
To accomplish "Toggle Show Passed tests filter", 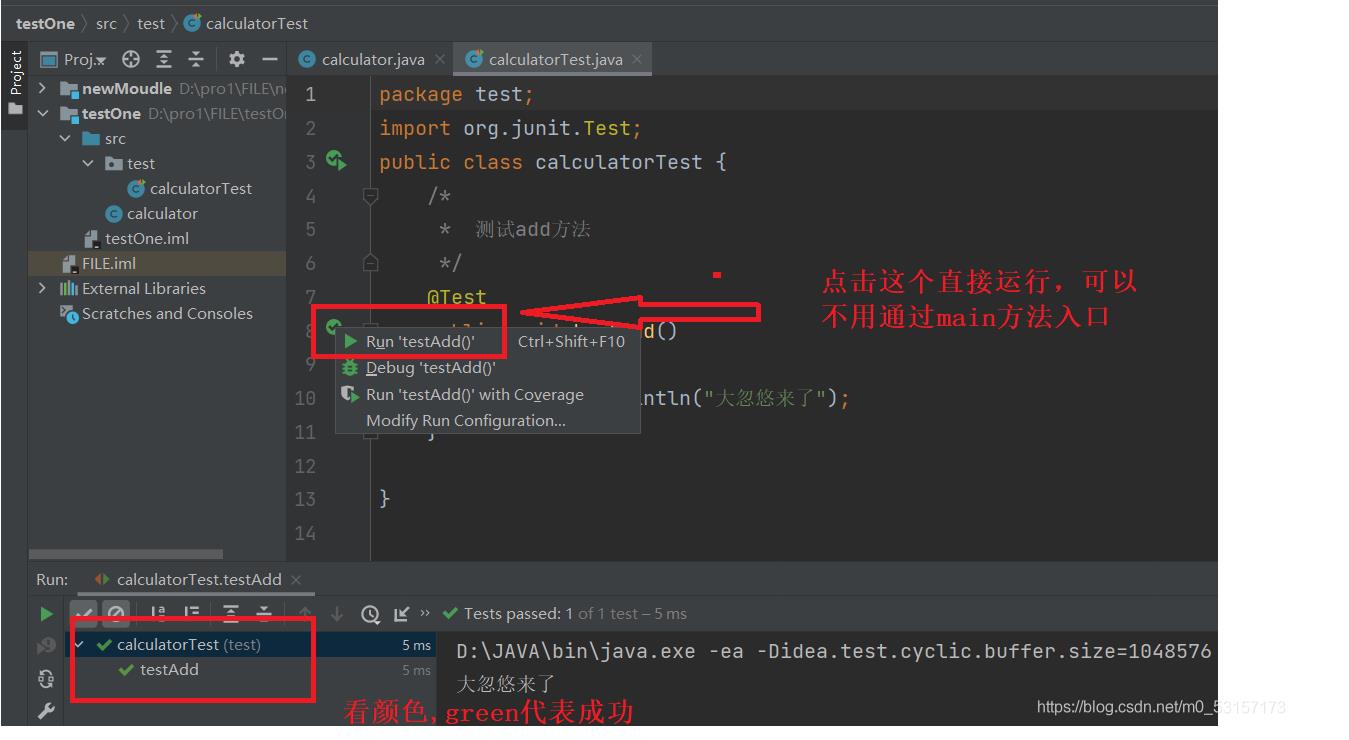I will coord(85,613).
